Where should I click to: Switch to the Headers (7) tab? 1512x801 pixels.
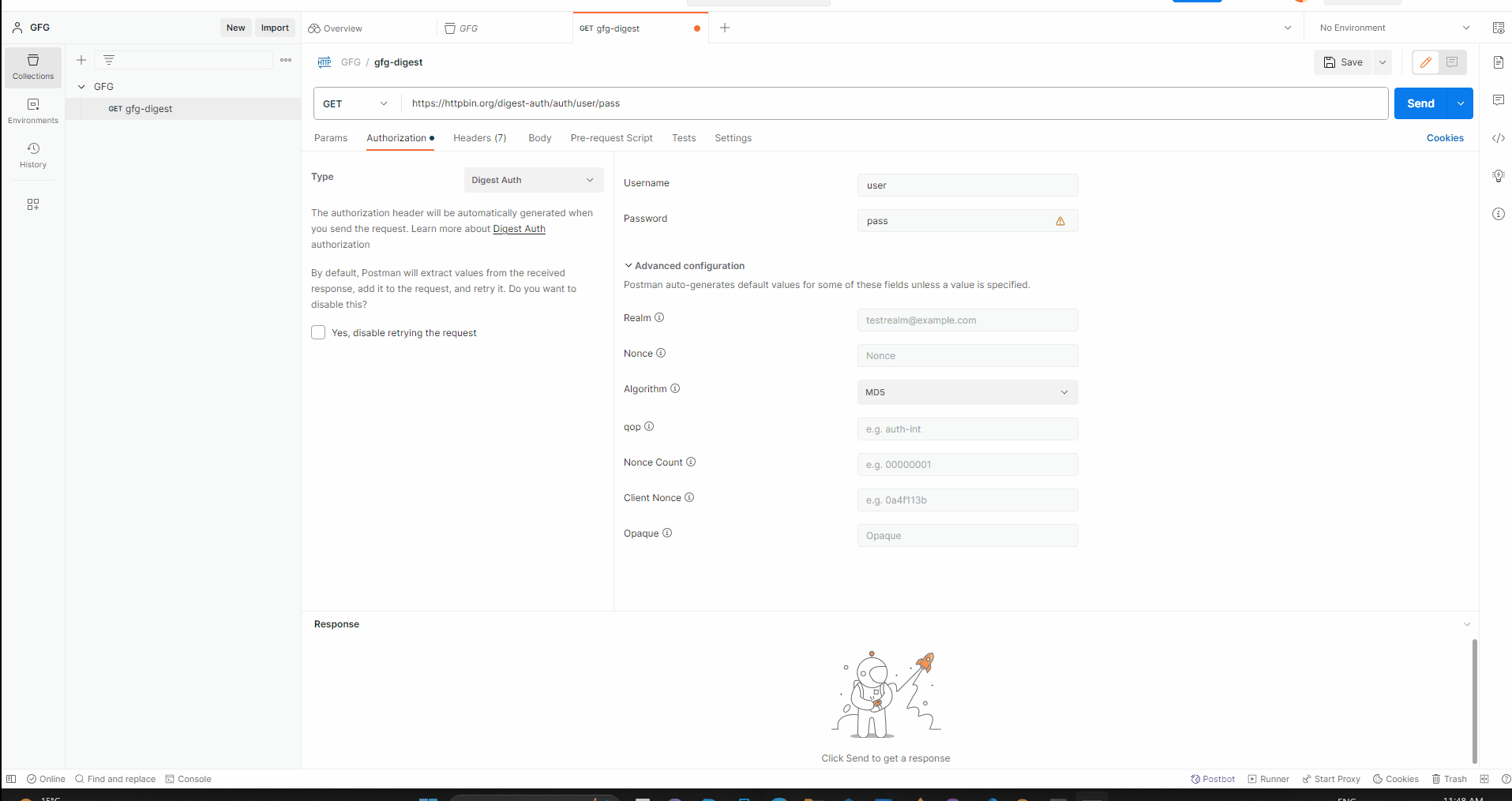point(480,138)
